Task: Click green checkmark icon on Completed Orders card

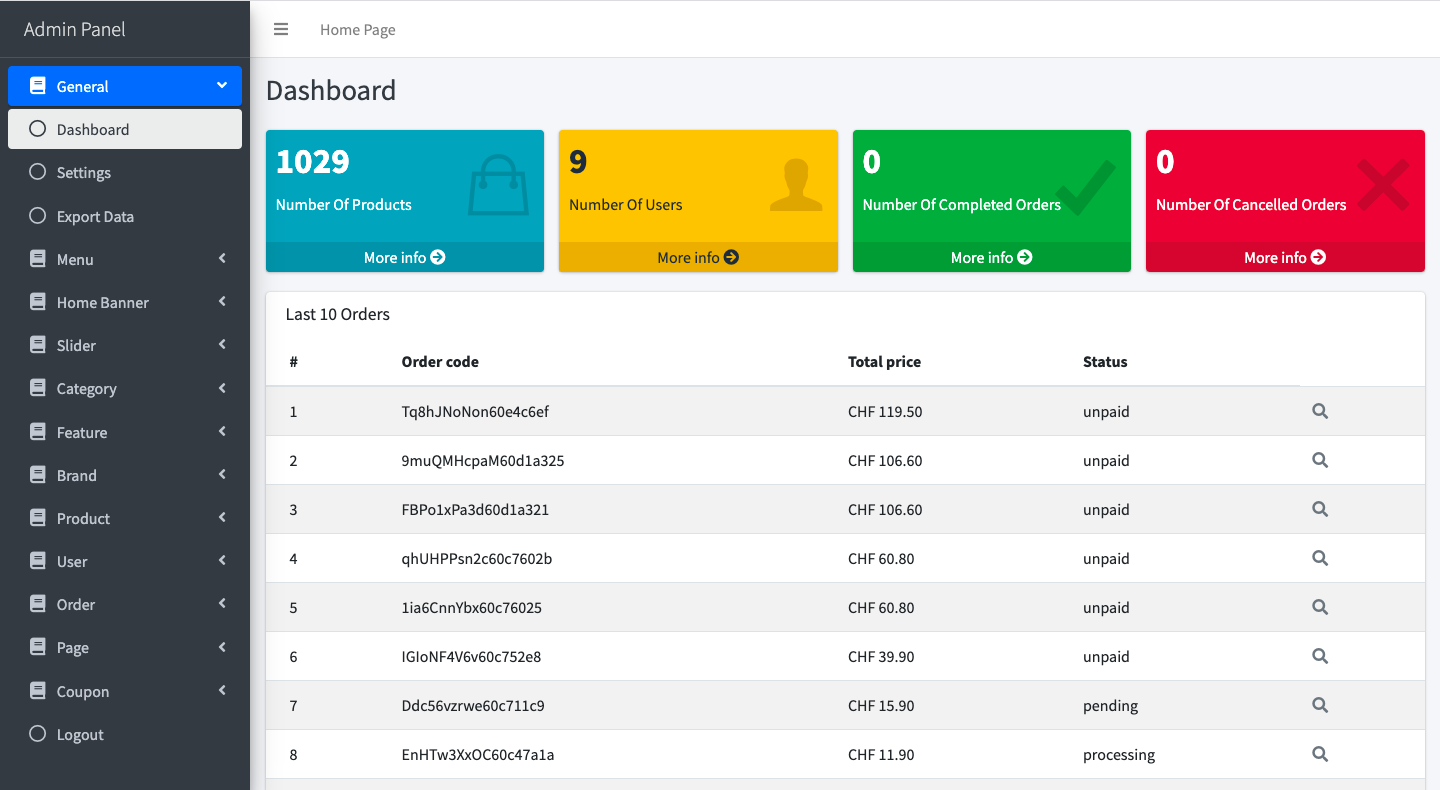Action: [x=1087, y=187]
